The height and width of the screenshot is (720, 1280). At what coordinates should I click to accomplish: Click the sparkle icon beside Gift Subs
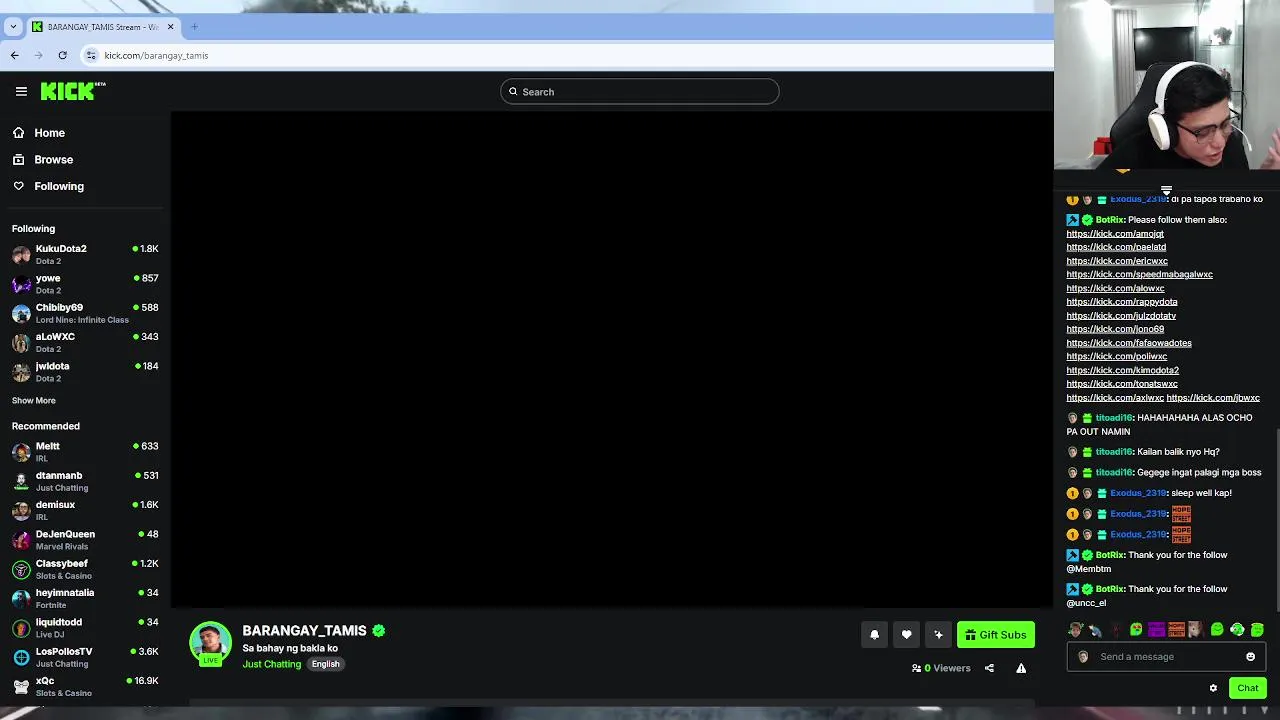tap(938, 634)
